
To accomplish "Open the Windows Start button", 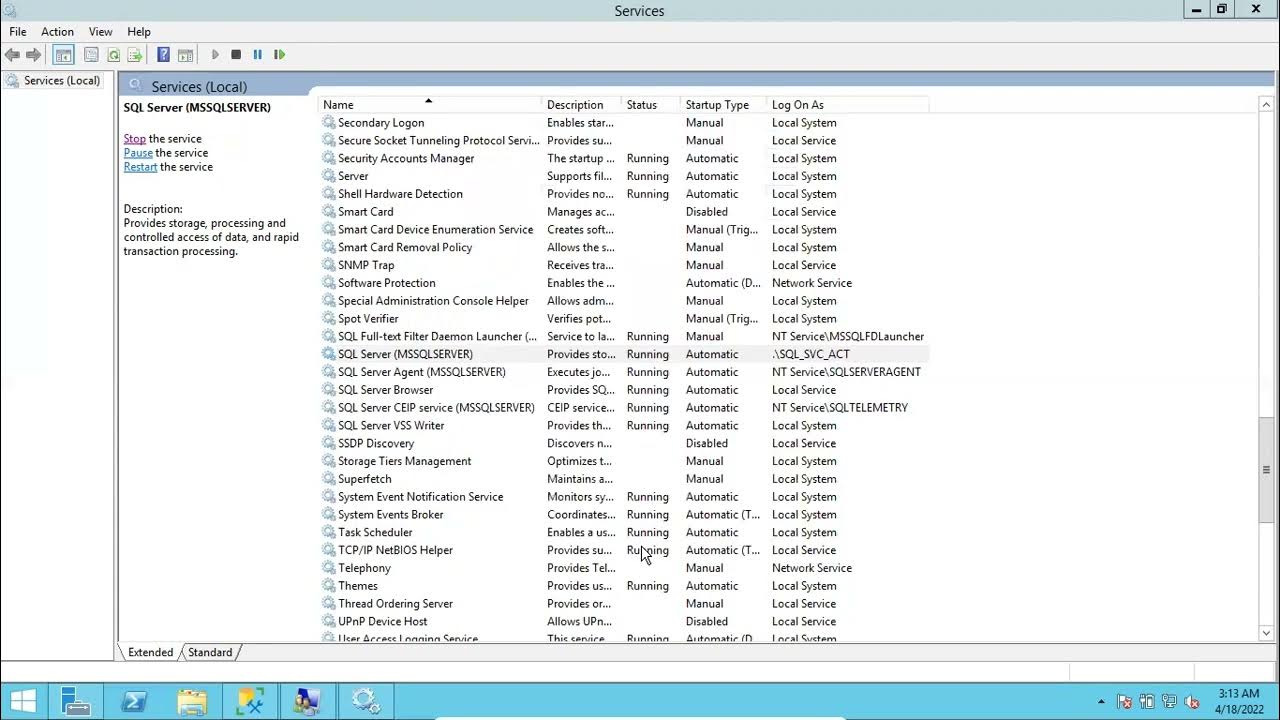I will [23, 701].
